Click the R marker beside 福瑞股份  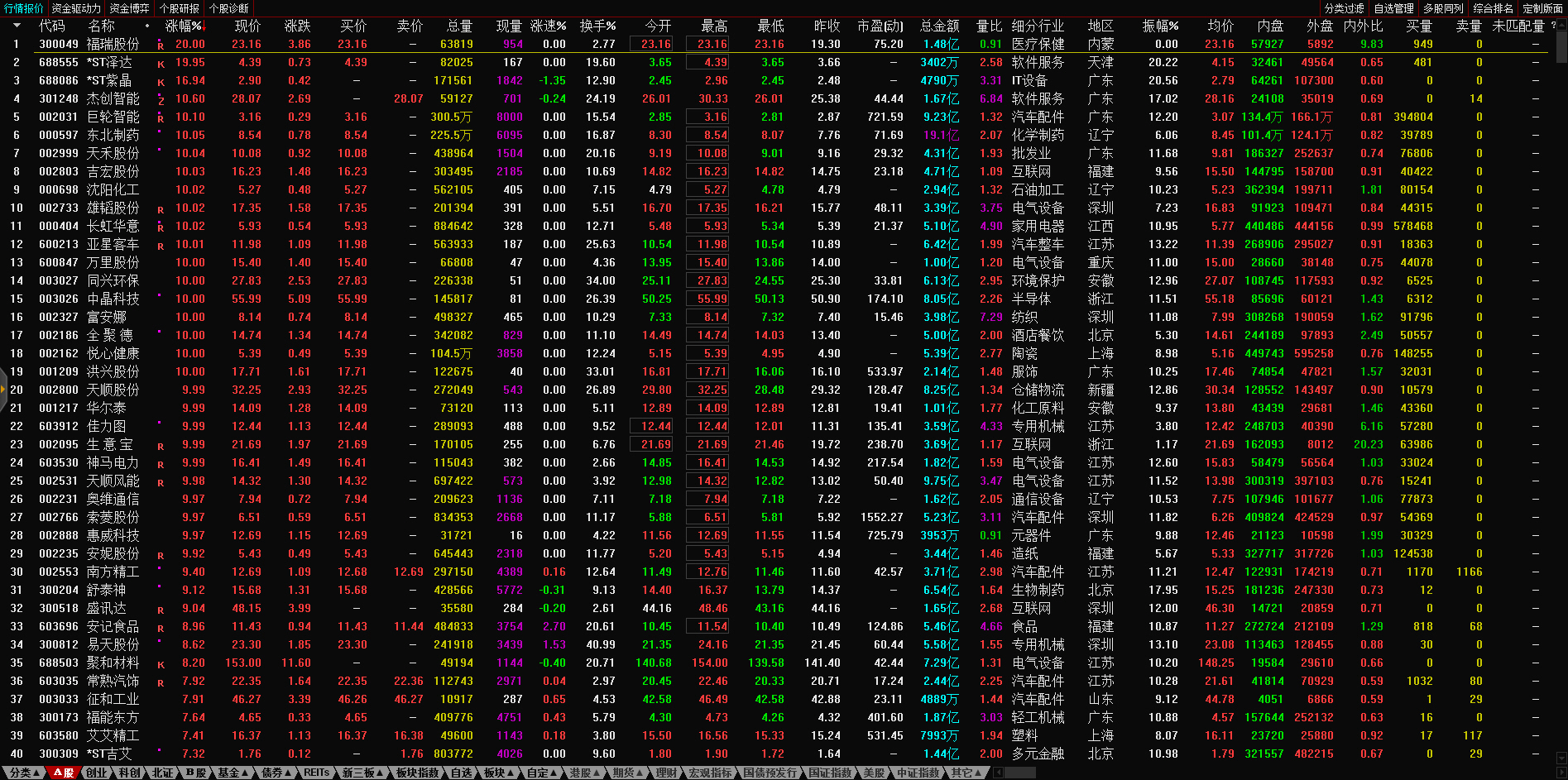[161, 45]
